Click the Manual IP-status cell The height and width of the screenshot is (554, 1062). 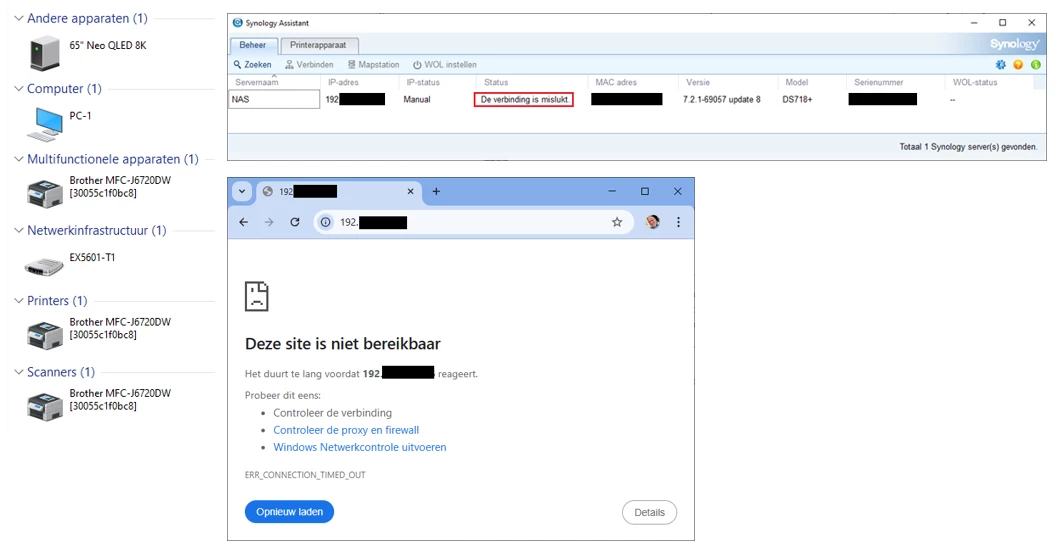click(417, 100)
